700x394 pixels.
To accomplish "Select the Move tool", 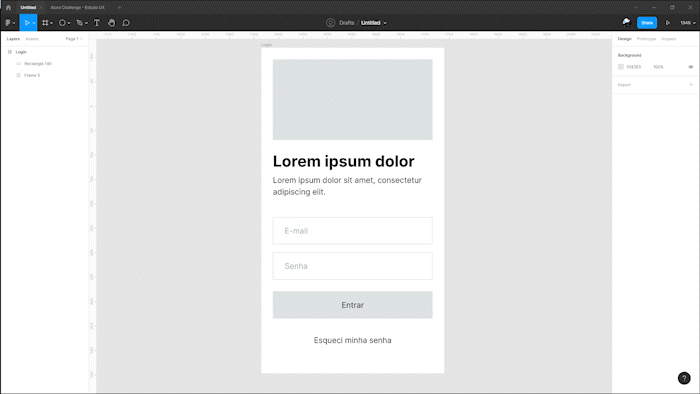I will 27,23.
